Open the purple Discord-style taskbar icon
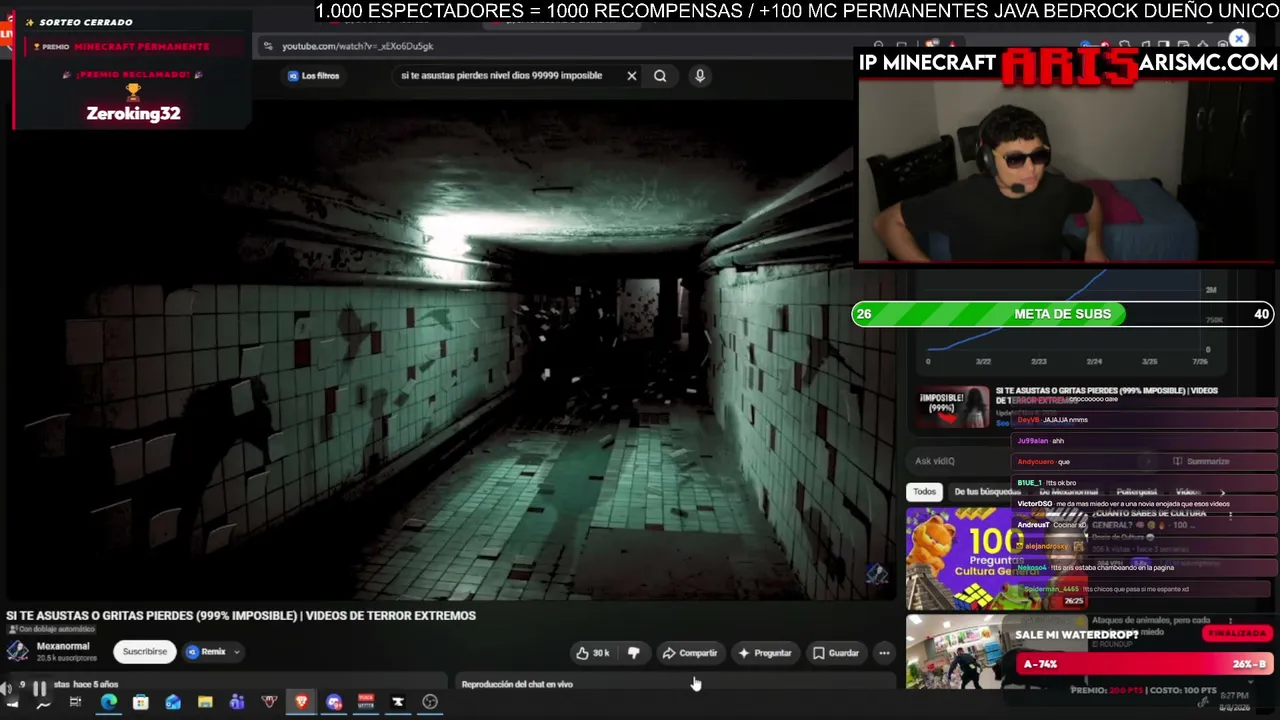The width and height of the screenshot is (1280, 720). (x=333, y=702)
